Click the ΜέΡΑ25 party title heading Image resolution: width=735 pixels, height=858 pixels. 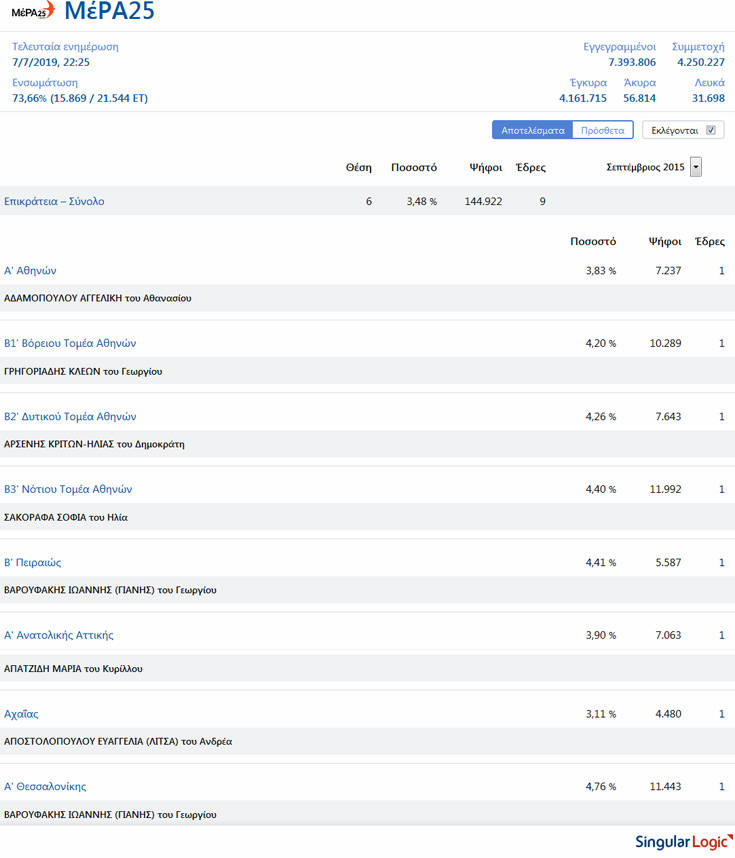[109, 13]
